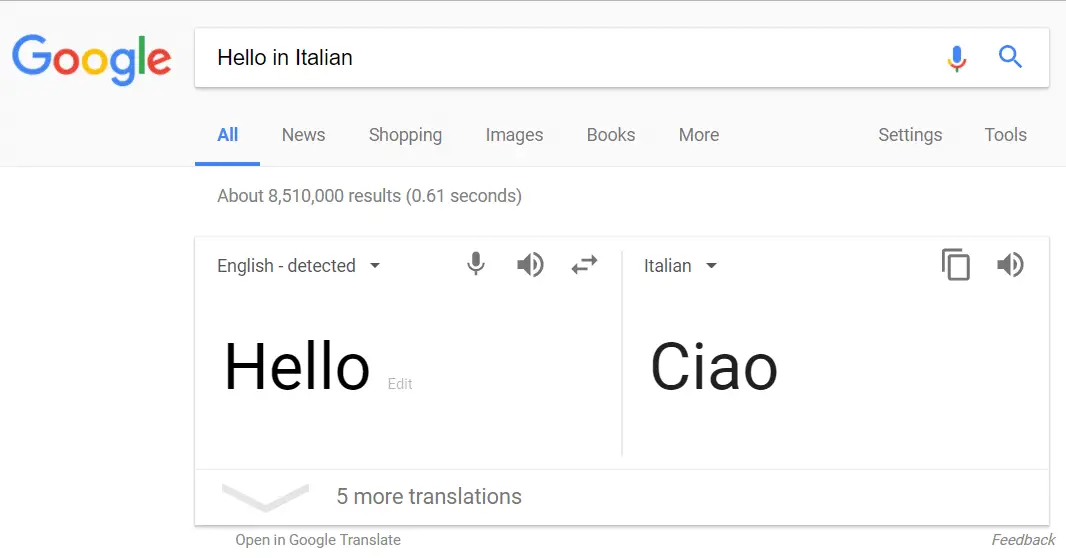Listen to the Italian word Ciao
The height and width of the screenshot is (558, 1066).
pyautogui.click(x=1010, y=264)
